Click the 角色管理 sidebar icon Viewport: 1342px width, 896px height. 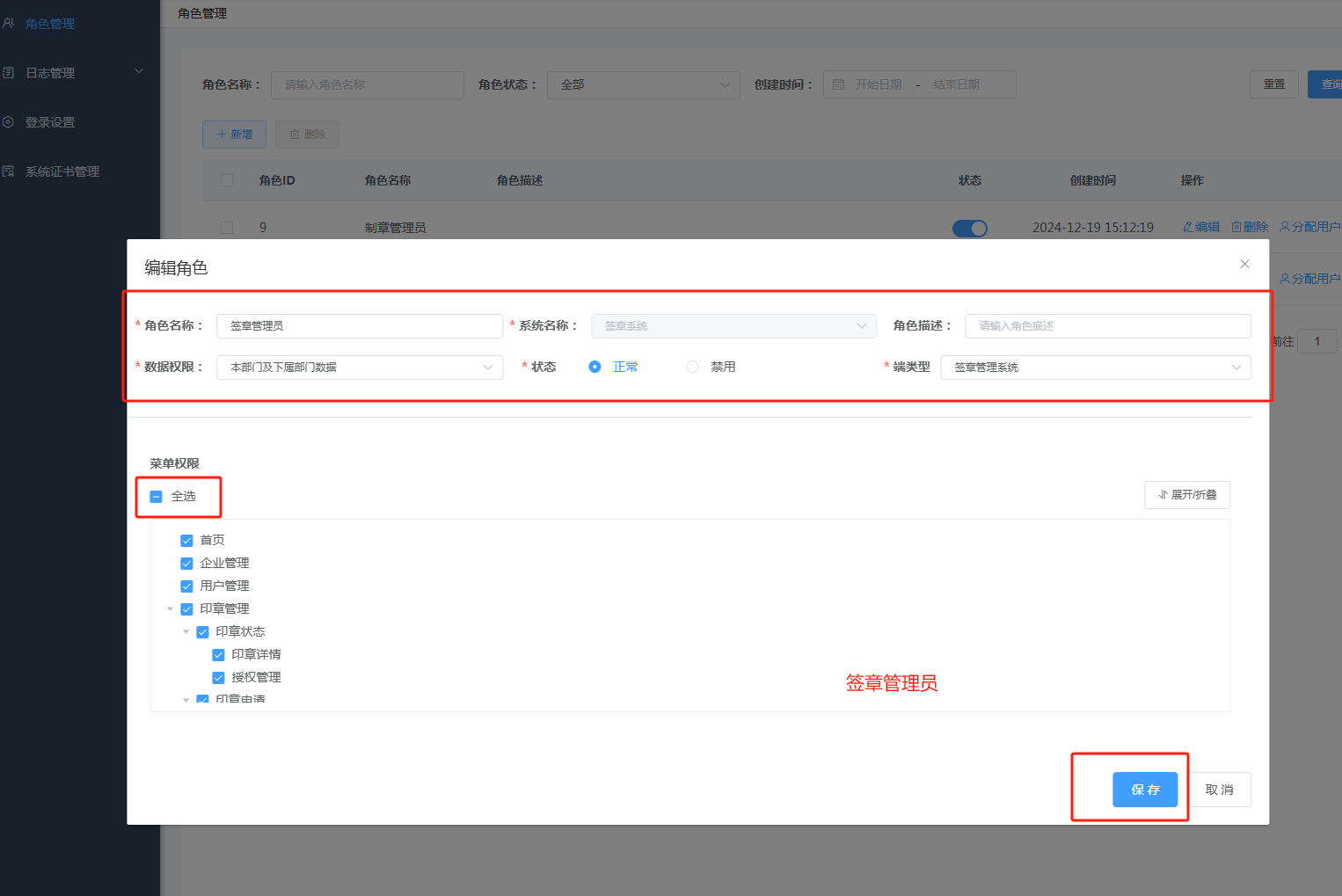click(9, 24)
